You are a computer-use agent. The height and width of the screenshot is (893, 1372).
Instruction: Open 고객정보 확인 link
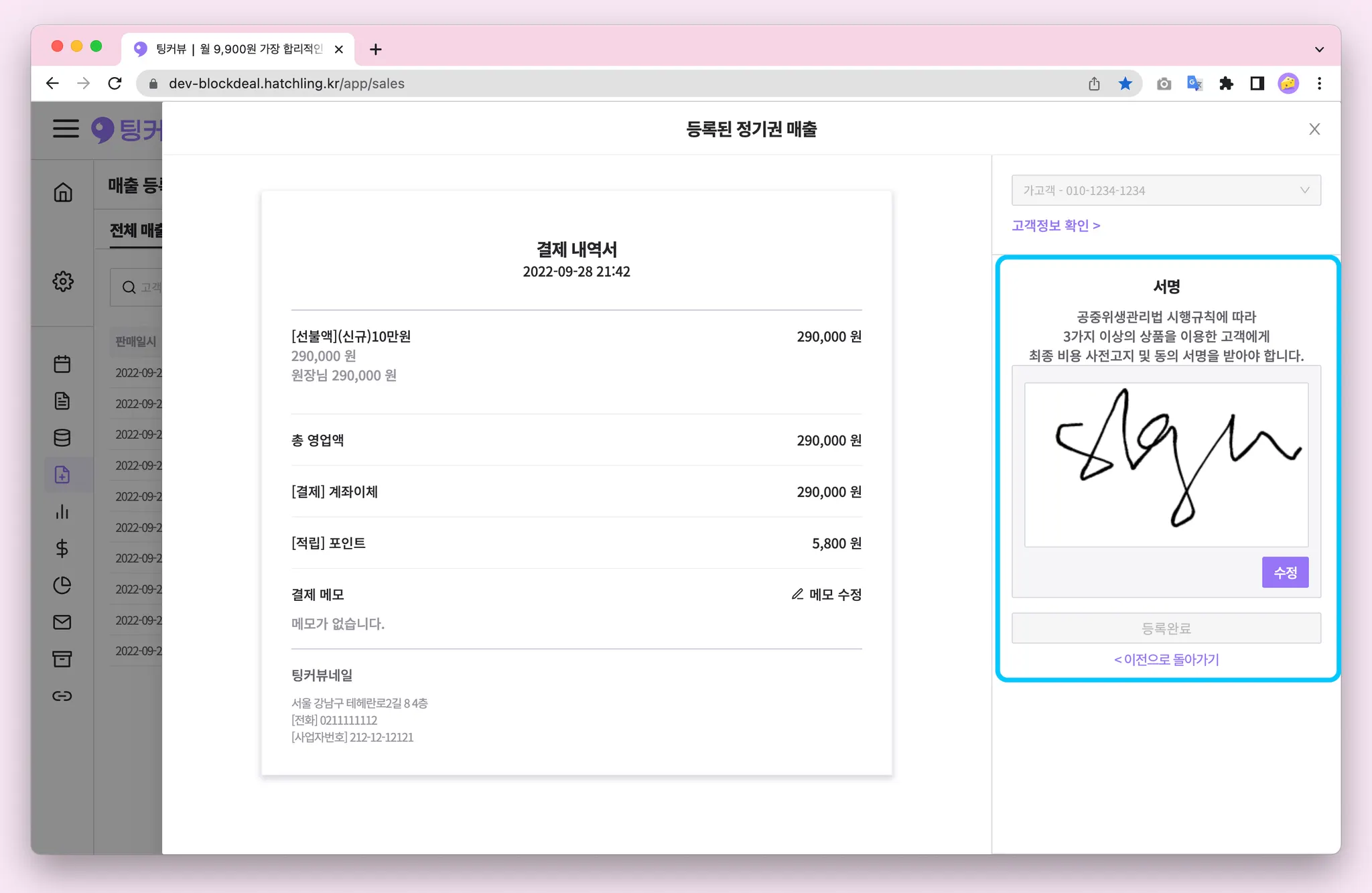click(1056, 226)
